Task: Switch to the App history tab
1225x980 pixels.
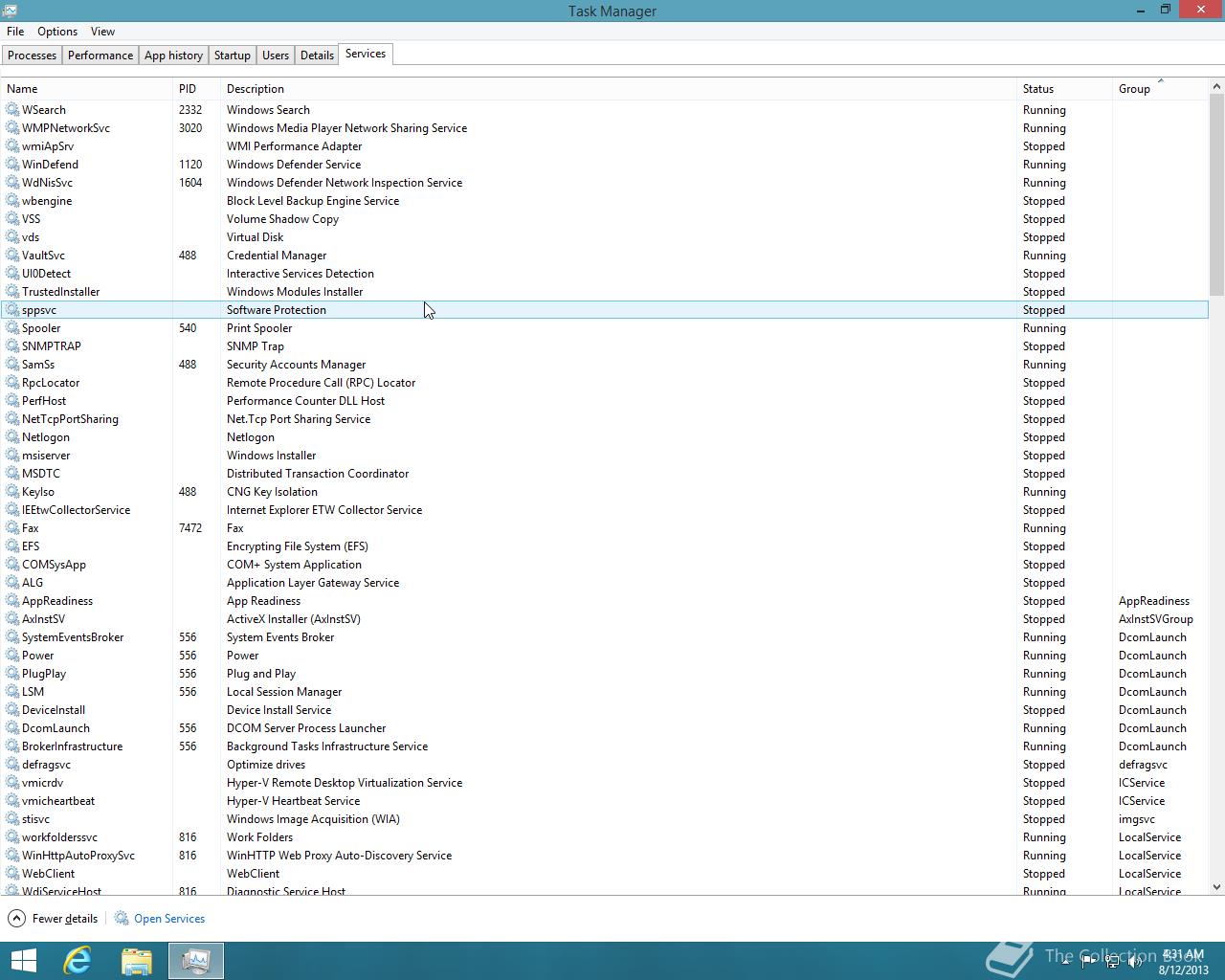Action: (173, 56)
